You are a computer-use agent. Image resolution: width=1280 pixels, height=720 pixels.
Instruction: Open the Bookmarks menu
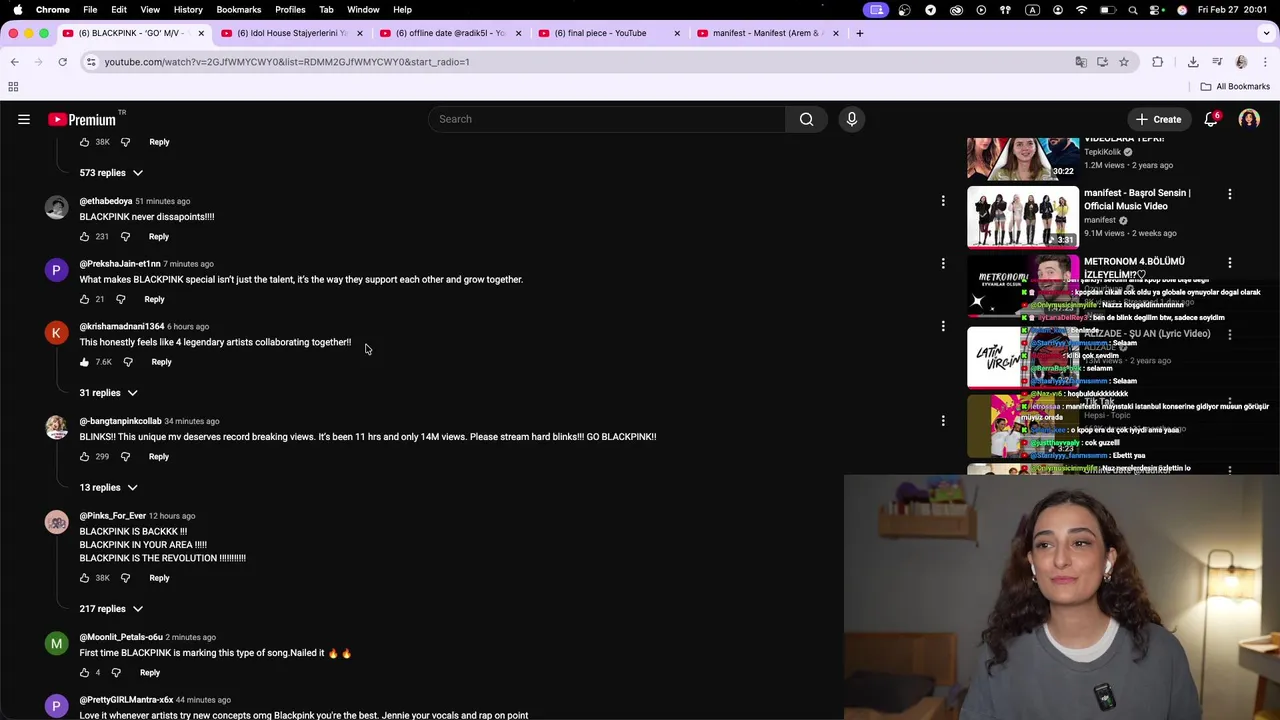tap(238, 9)
